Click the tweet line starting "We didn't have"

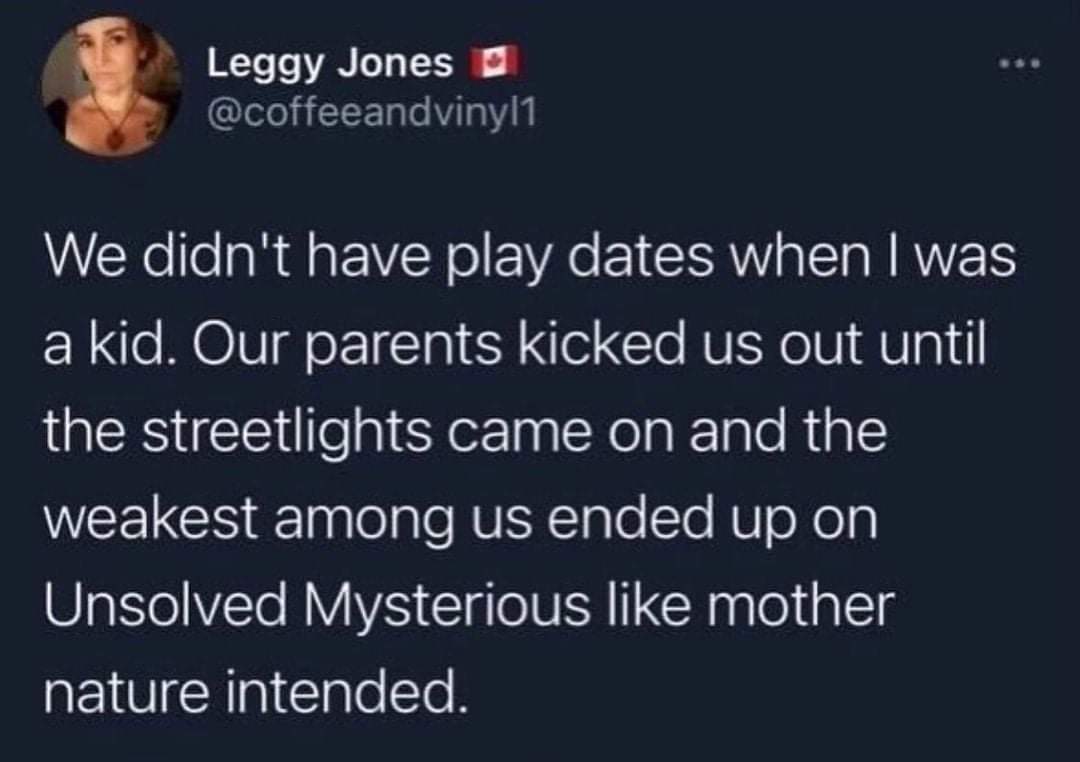(530, 258)
